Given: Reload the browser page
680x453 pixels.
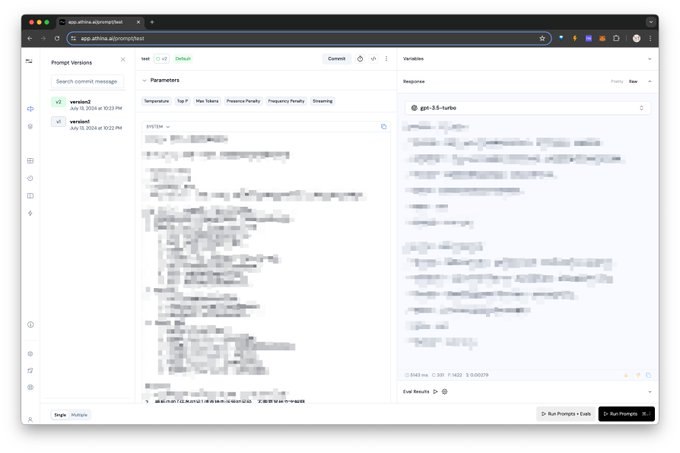Looking at the screenshot, I should pyautogui.click(x=57, y=38).
